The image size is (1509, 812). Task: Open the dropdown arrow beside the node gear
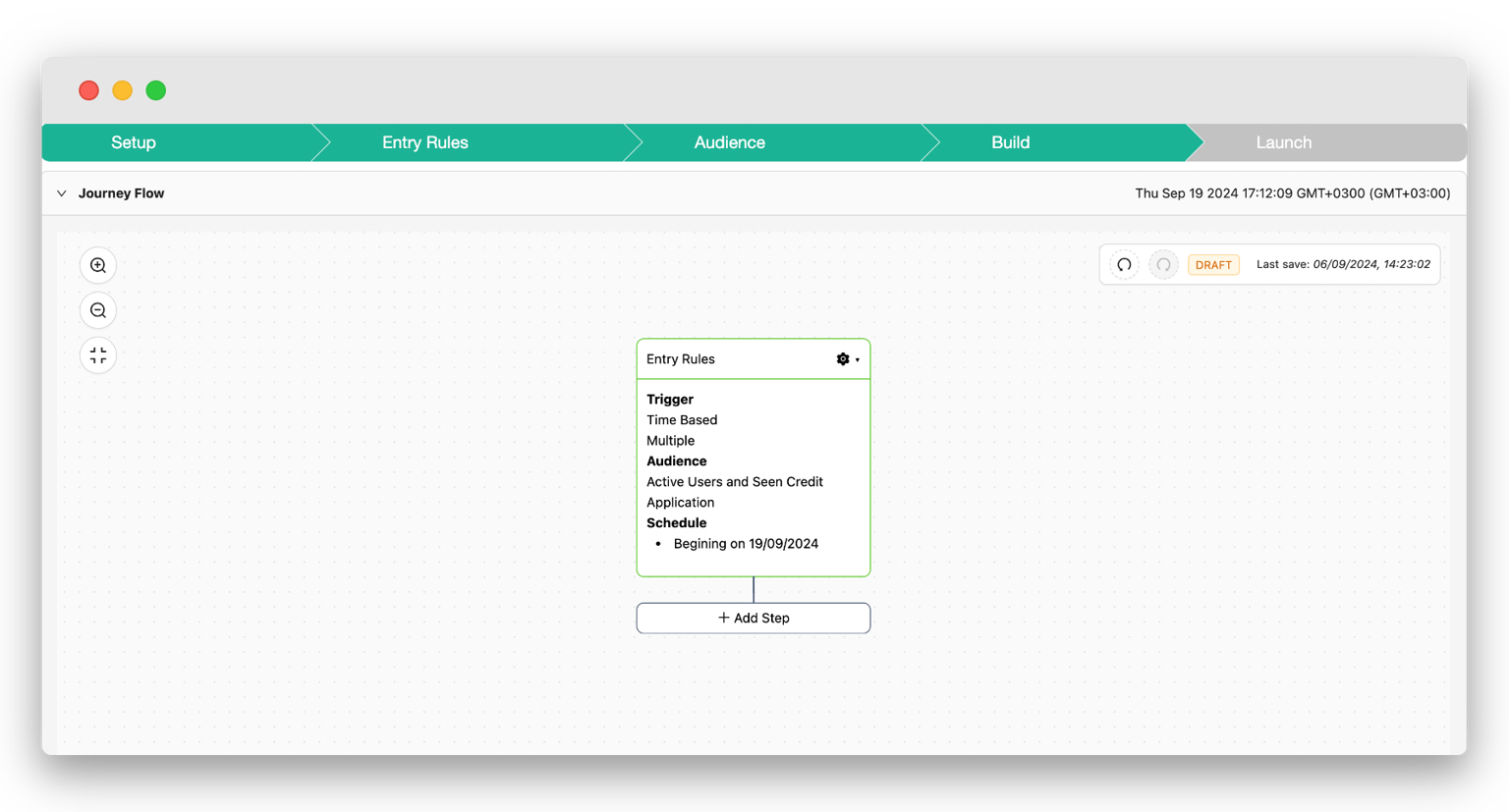coord(857,359)
